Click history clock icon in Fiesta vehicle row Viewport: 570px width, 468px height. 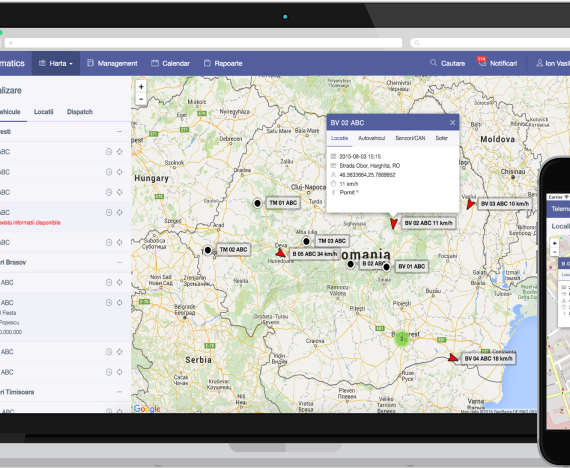(x=109, y=303)
